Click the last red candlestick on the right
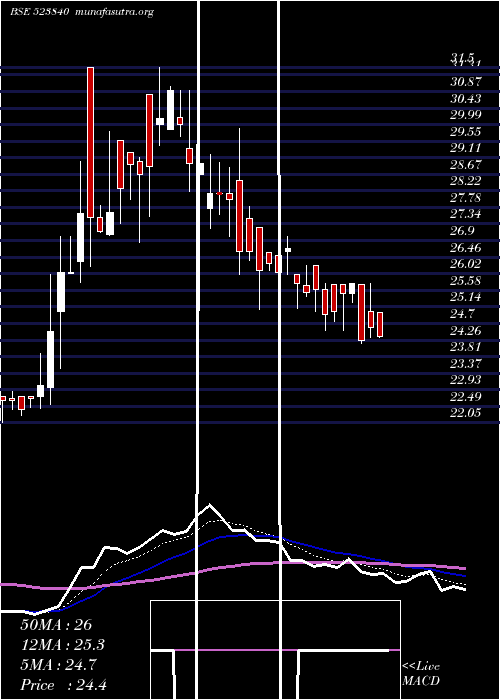This screenshot has width=500, height=700. (x=380, y=325)
